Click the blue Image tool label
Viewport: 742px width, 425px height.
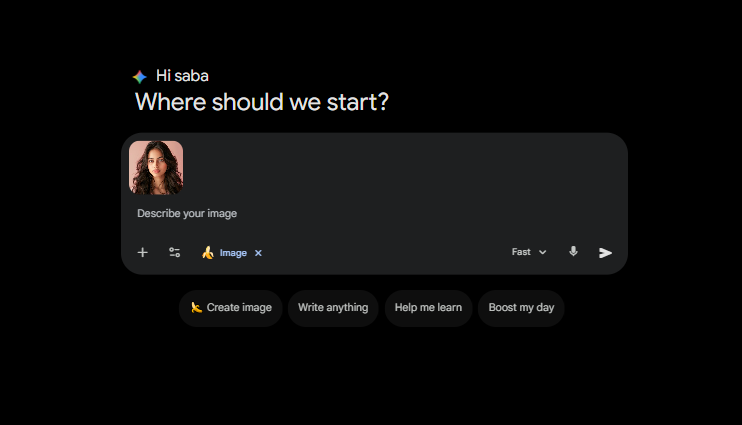(x=233, y=253)
